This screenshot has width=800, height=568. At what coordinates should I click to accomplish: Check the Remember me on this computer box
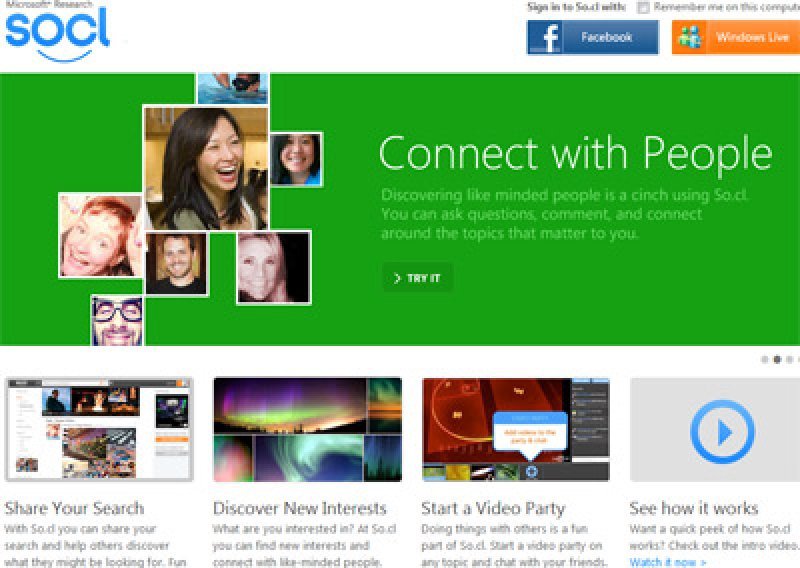point(643,7)
